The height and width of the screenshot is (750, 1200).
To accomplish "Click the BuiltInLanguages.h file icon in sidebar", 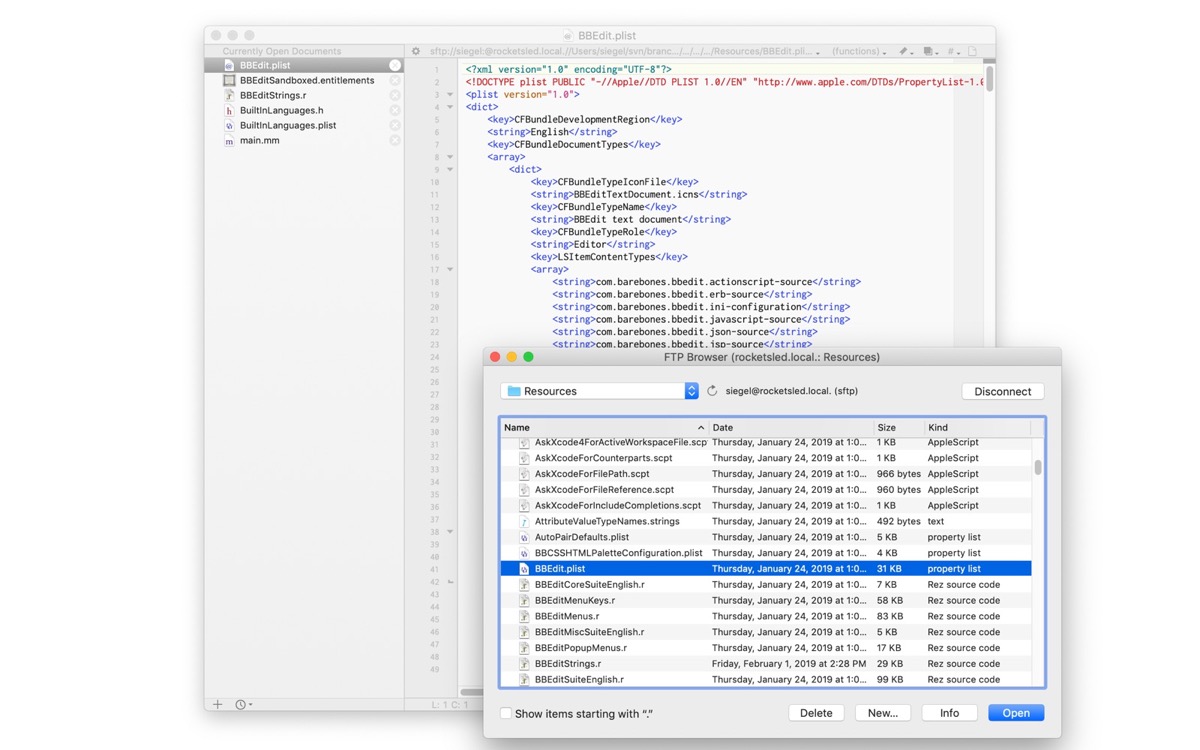I will [x=229, y=111].
